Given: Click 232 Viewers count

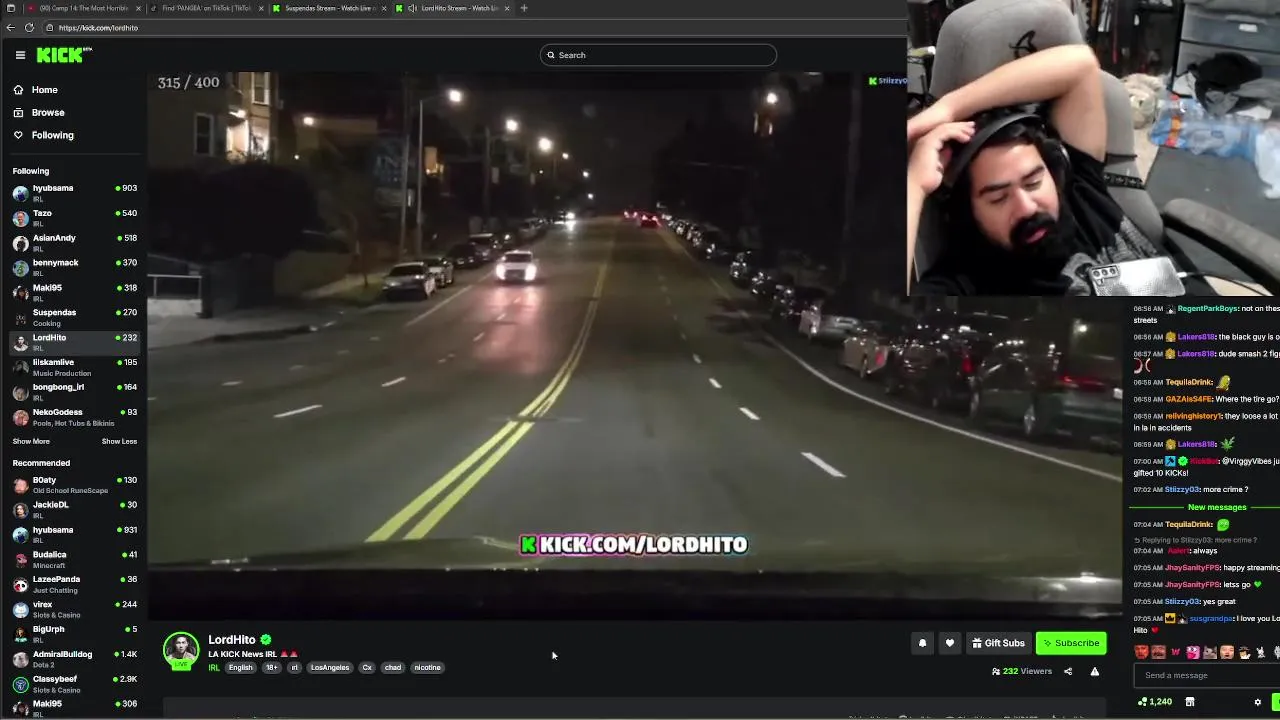Looking at the screenshot, I should [x=1022, y=671].
